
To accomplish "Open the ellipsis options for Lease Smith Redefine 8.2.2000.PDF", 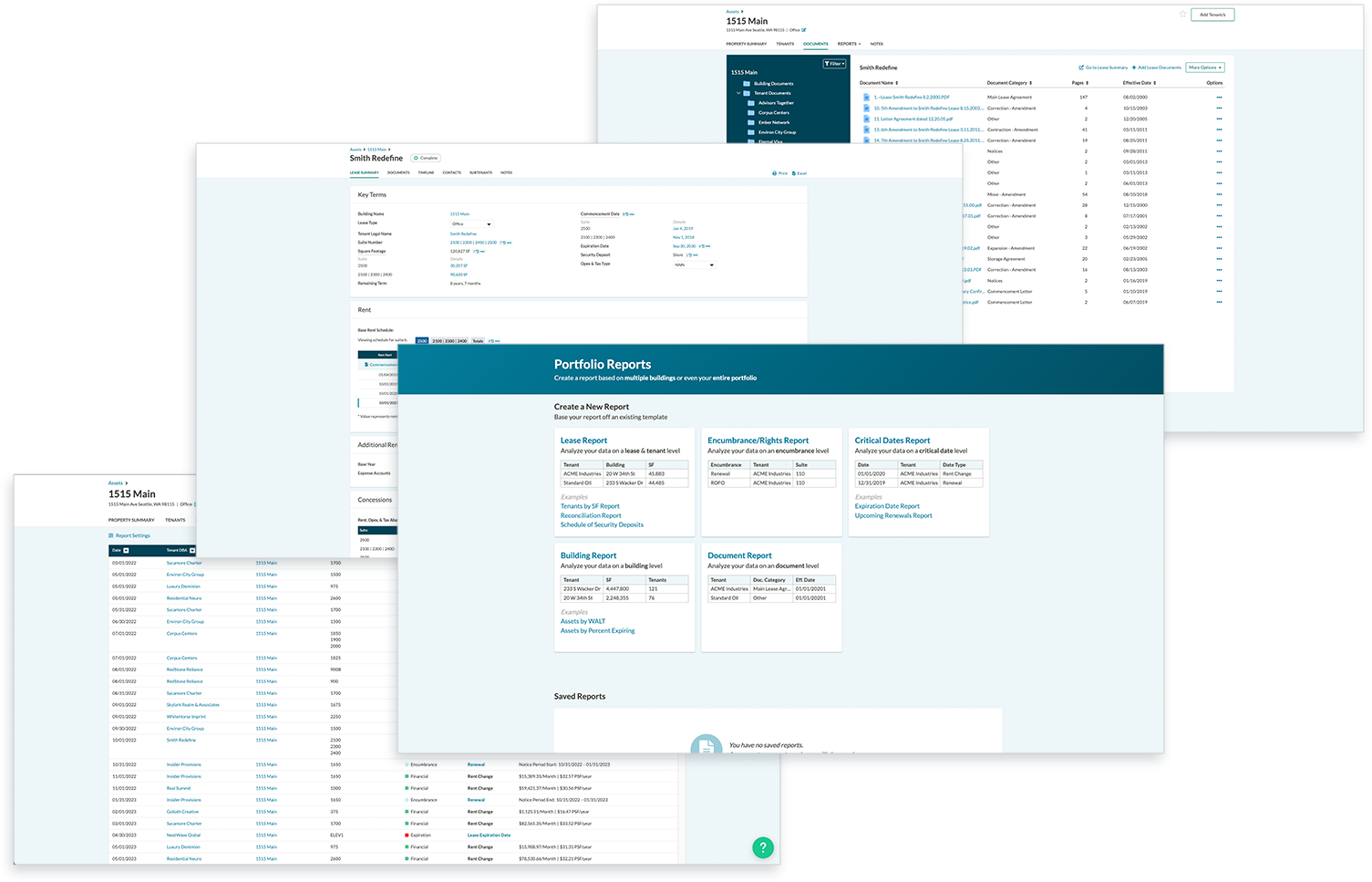I will point(1218,96).
